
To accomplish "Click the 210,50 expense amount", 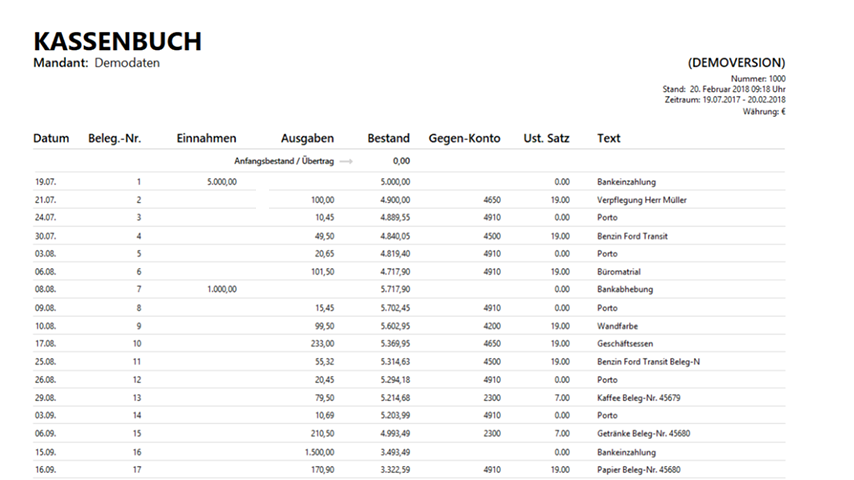I will (322, 434).
